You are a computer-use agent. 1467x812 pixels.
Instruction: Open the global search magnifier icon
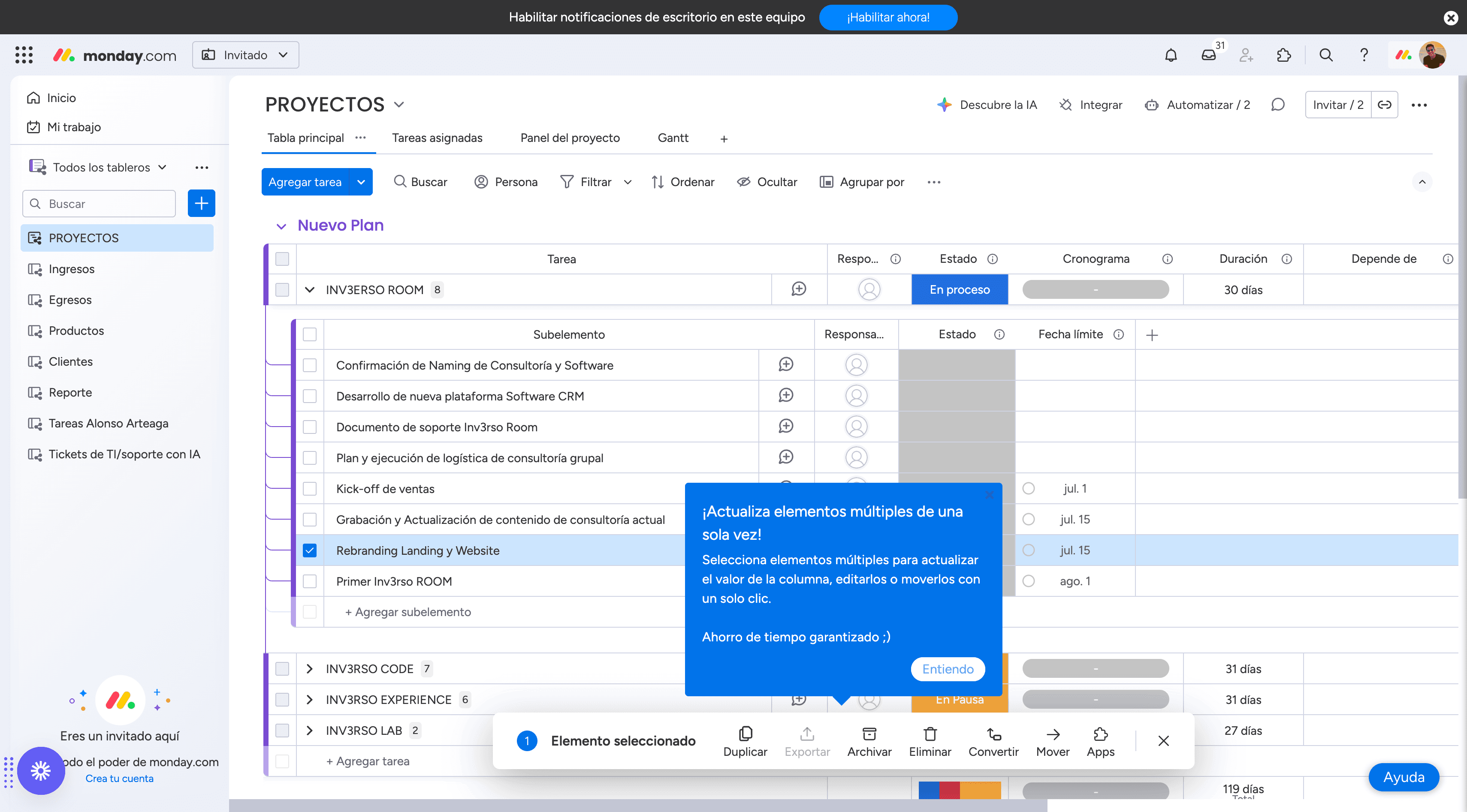click(1326, 55)
